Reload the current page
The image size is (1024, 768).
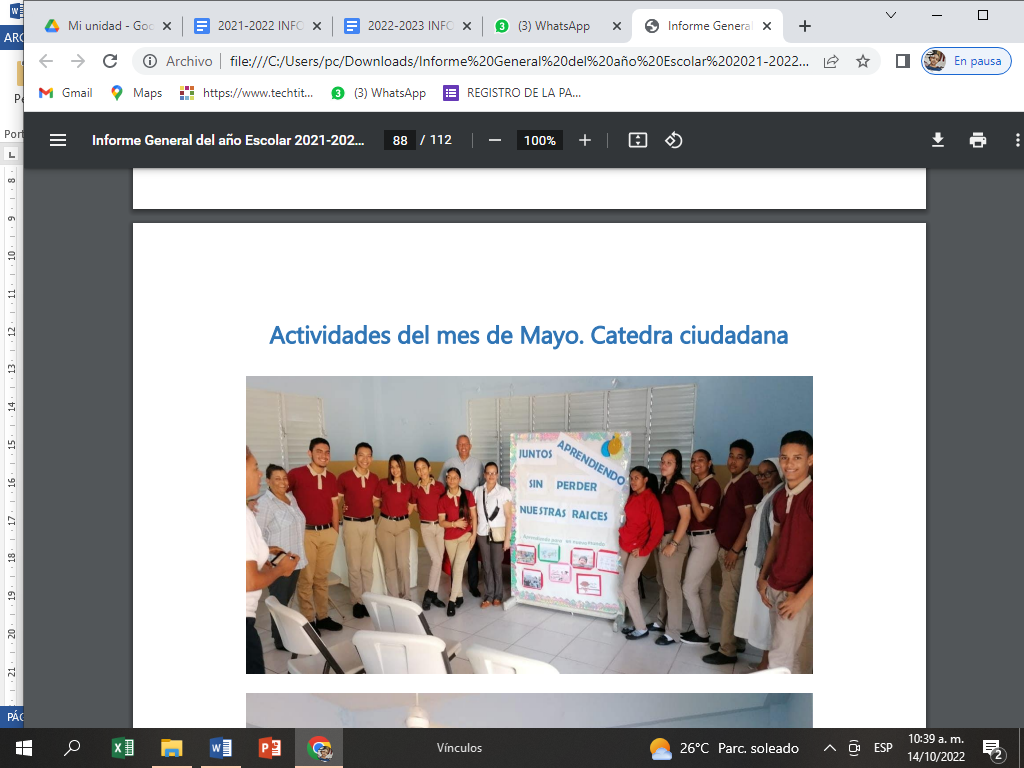click(110, 61)
